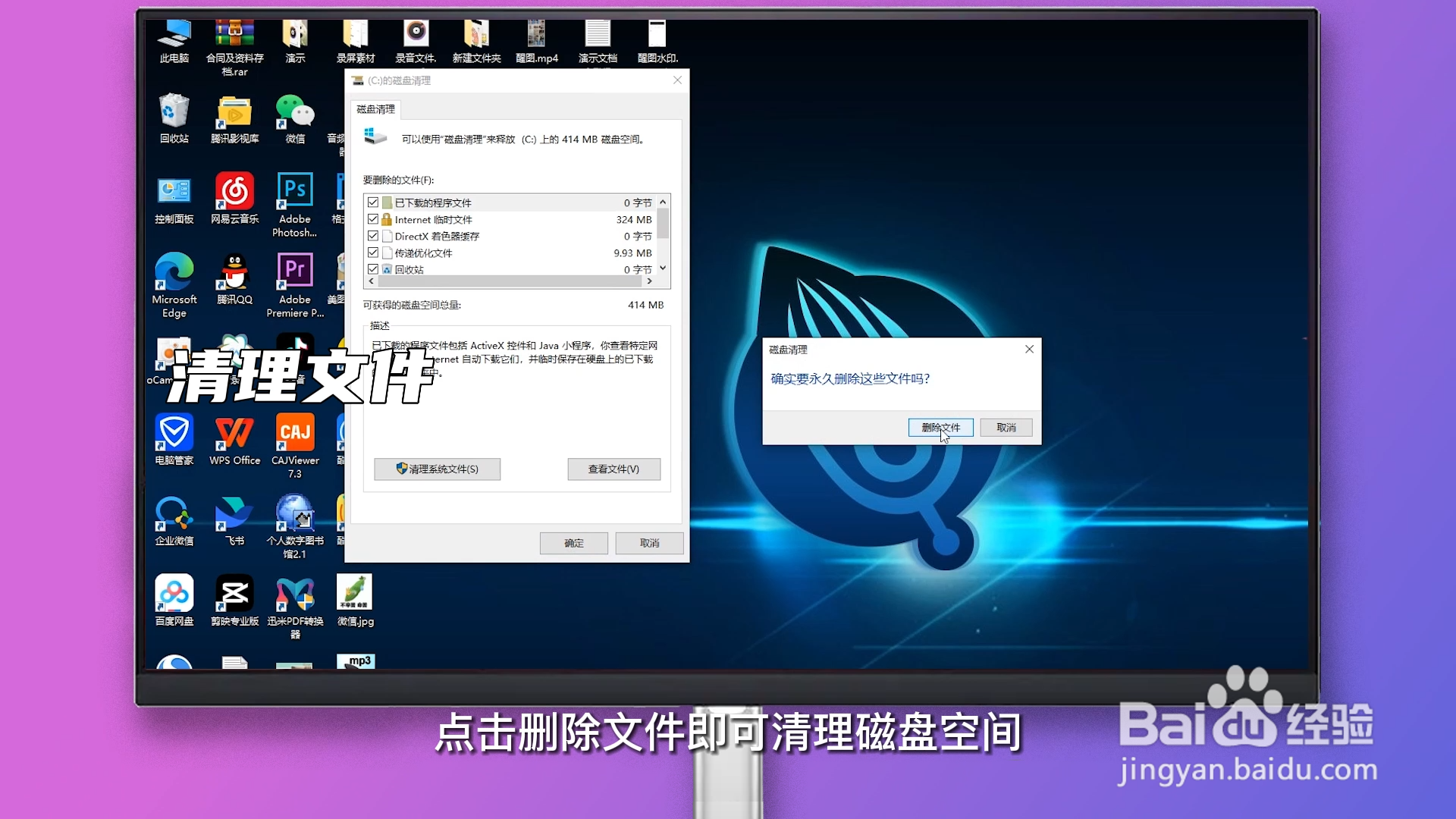The image size is (1456, 819).
Task: Open the 录音文件 icon
Action: [416, 42]
